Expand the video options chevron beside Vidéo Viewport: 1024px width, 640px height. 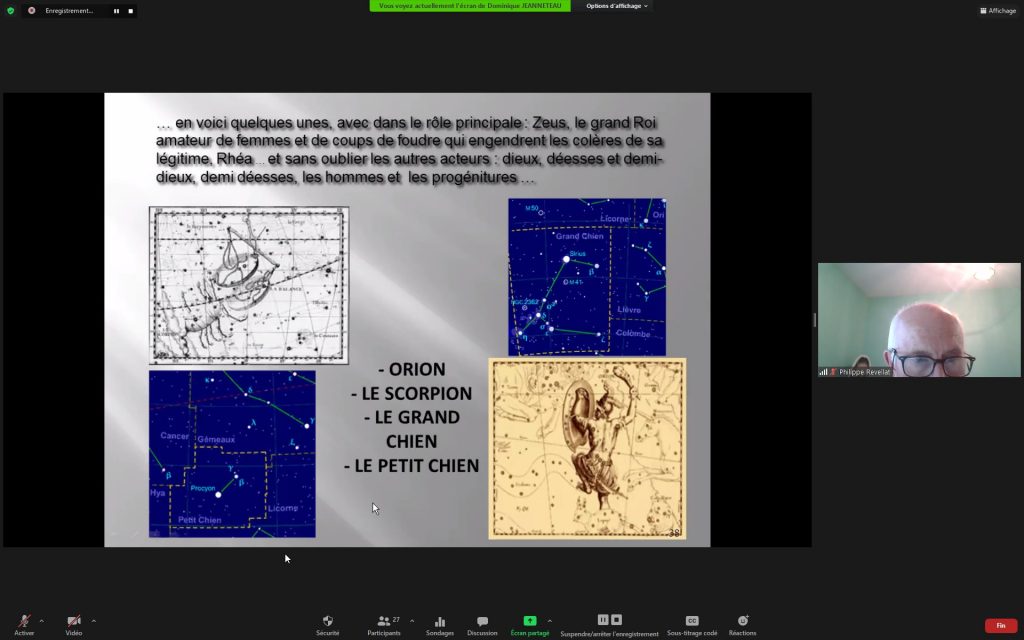93,621
